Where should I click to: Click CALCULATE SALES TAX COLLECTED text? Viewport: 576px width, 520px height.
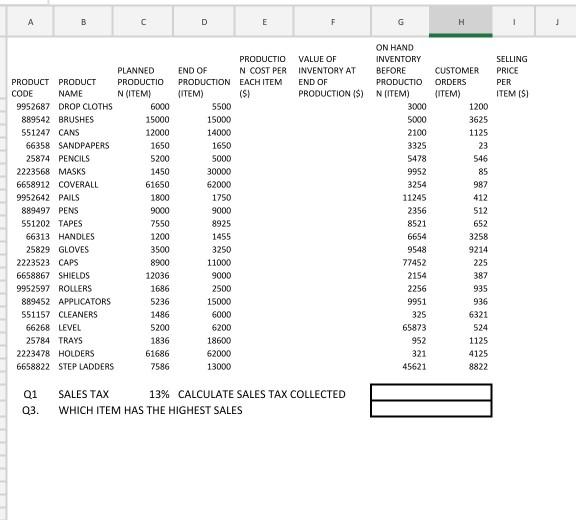tap(262, 394)
